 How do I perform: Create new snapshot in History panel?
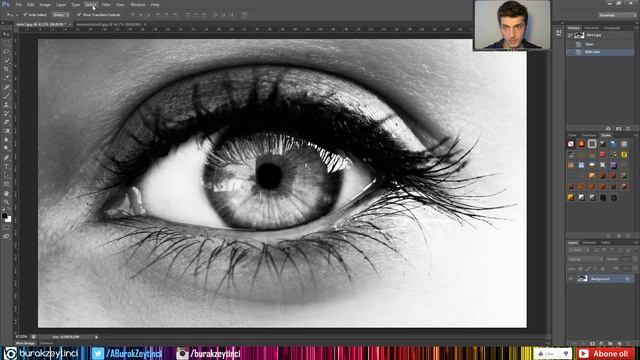point(619,129)
